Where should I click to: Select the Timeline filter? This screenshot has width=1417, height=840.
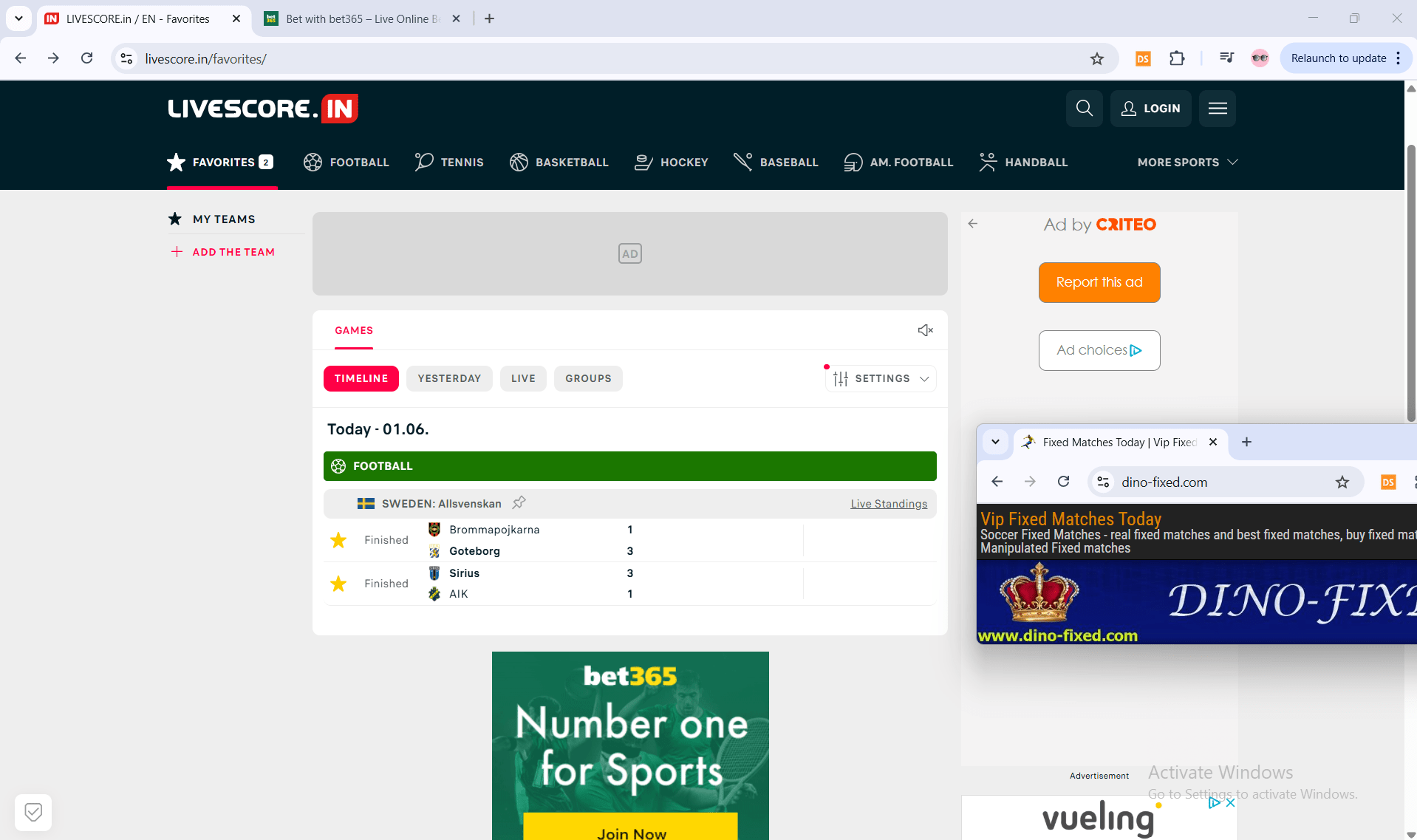coord(361,378)
